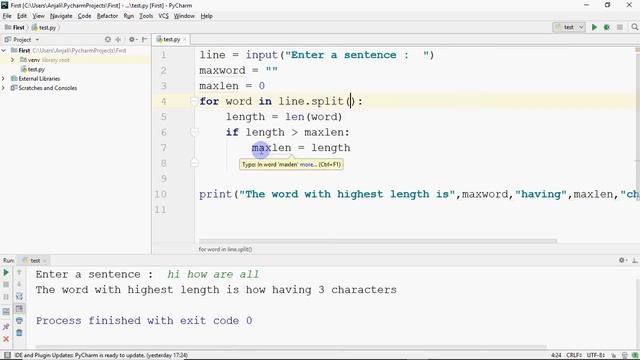This screenshot has width=640, height=360.
Task: Open the Edit menu
Action: [x=22, y=16]
